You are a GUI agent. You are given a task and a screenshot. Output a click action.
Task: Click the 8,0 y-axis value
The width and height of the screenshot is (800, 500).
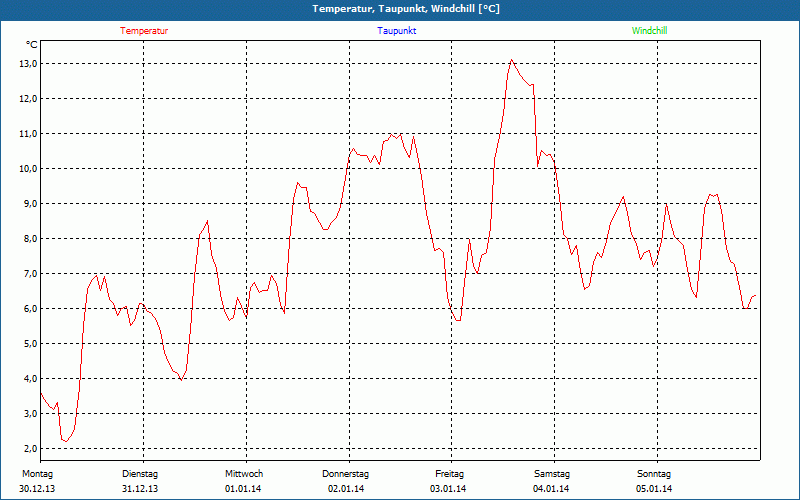pyautogui.click(x=31, y=239)
